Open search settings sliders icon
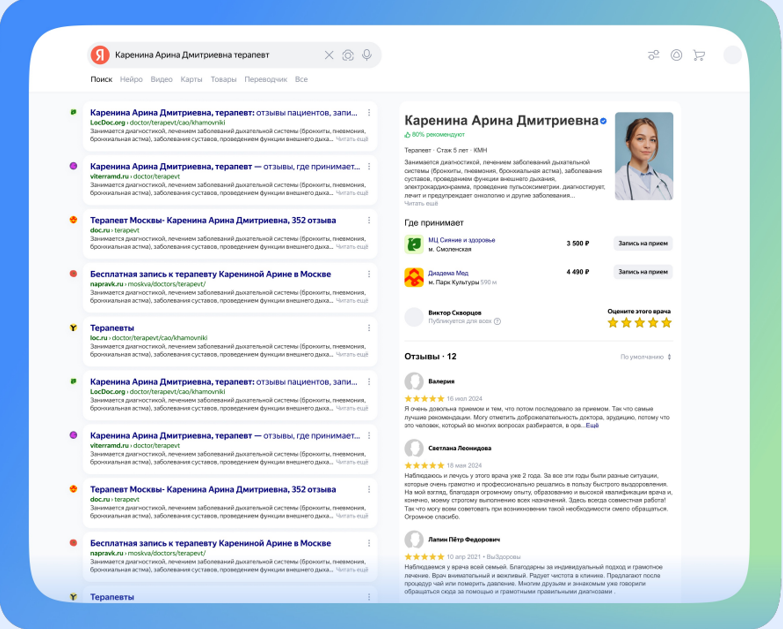The height and width of the screenshot is (629, 783). coord(654,55)
